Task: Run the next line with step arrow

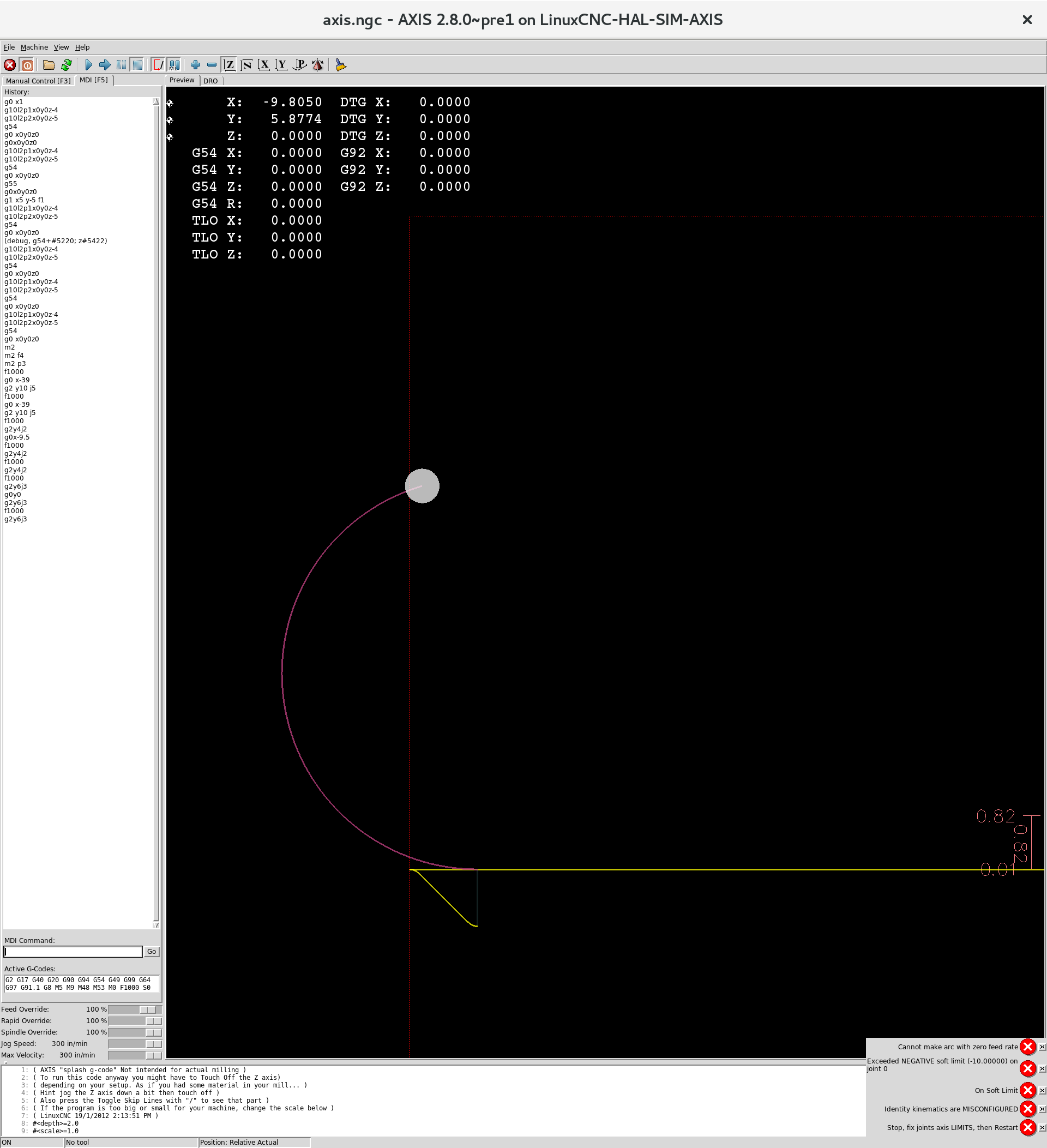Action: point(105,64)
